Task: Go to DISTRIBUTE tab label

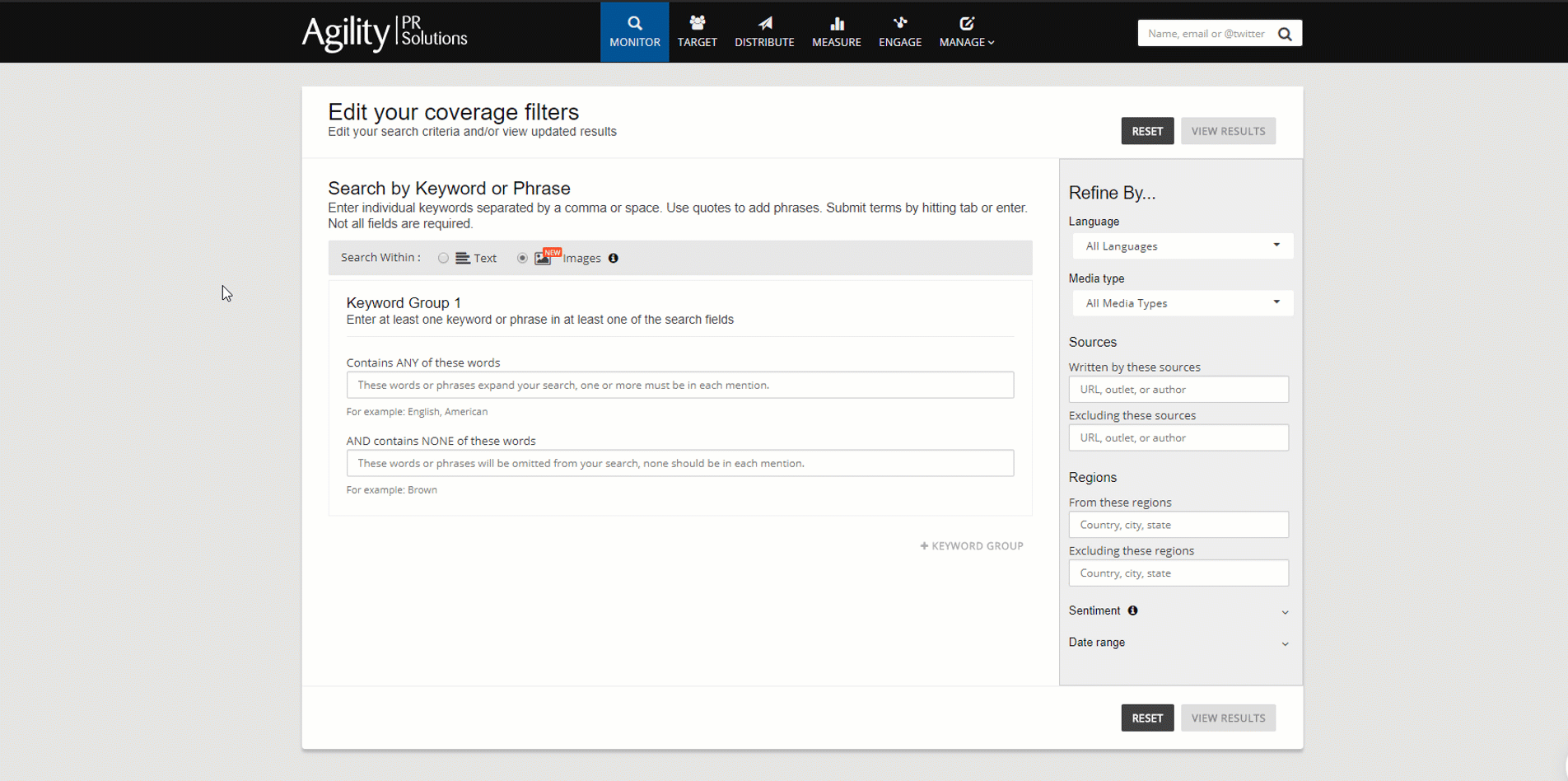Action: click(x=764, y=42)
